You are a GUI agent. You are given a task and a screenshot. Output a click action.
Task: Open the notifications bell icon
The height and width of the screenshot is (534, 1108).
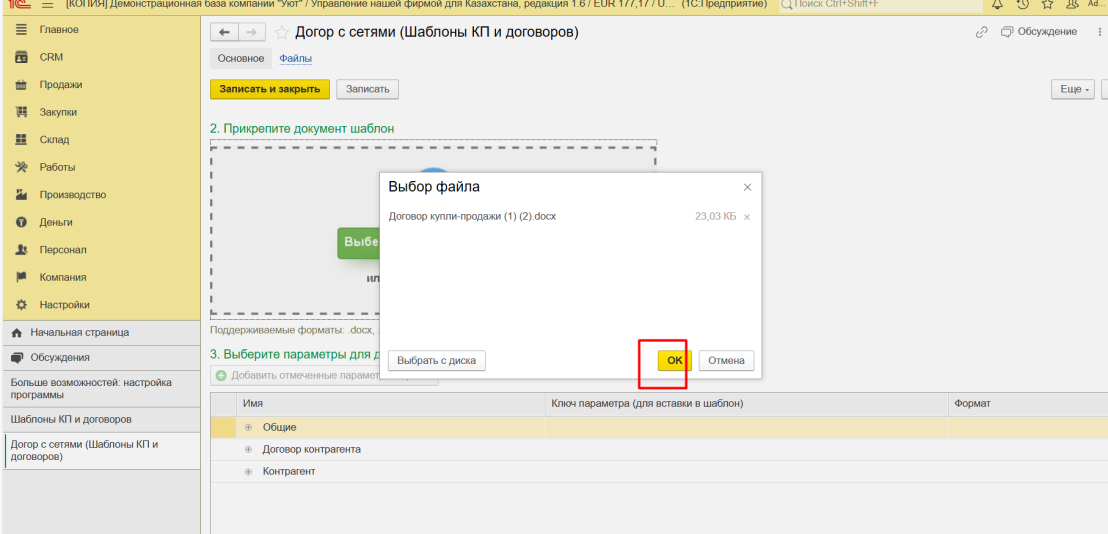[x=996, y=5]
